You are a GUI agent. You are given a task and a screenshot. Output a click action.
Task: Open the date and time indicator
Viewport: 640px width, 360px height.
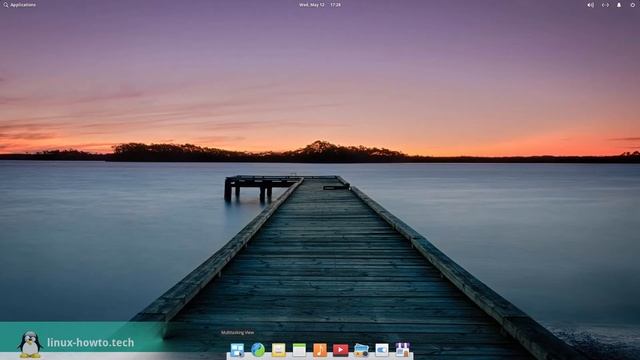pyautogui.click(x=320, y=5)
